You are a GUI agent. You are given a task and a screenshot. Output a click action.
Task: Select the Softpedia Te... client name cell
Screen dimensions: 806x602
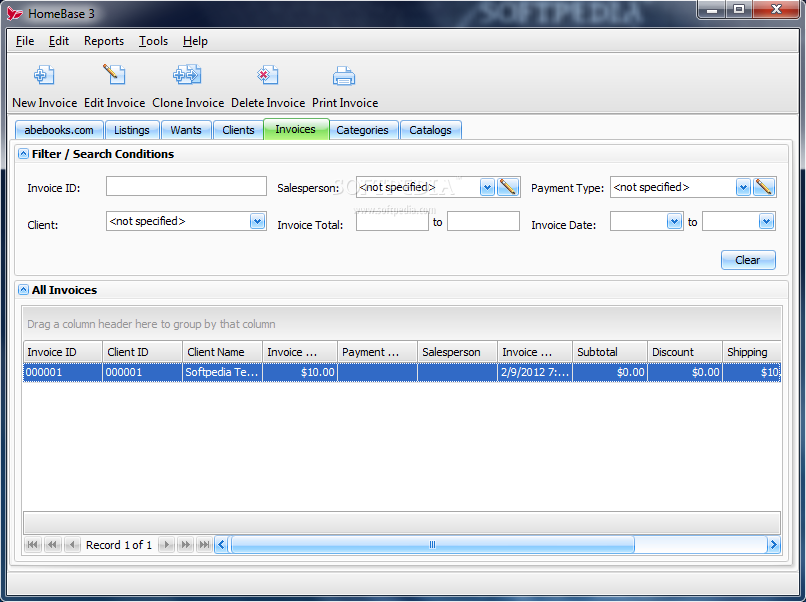[x=223, y=372]
